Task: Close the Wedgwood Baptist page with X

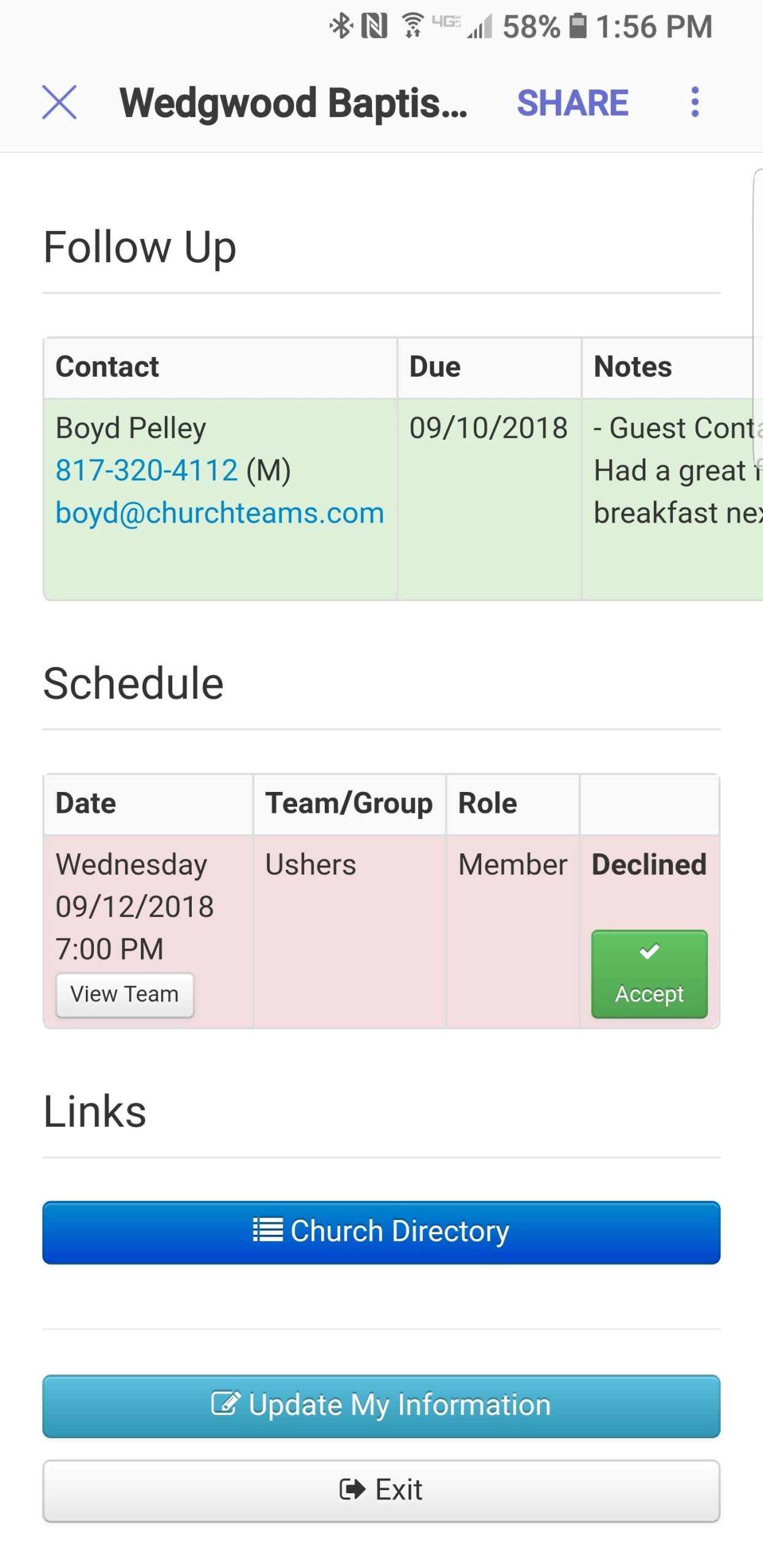Action: tap(59, 102)
